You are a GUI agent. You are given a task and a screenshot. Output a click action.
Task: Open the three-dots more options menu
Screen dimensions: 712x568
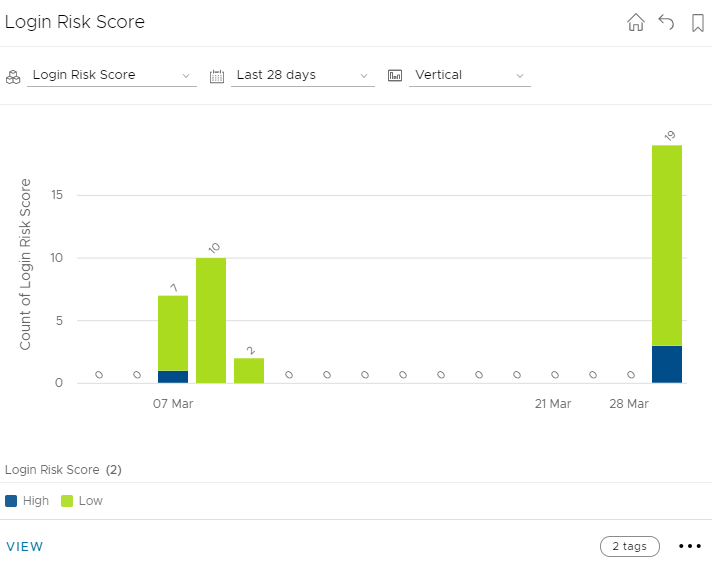click(690, 546)
